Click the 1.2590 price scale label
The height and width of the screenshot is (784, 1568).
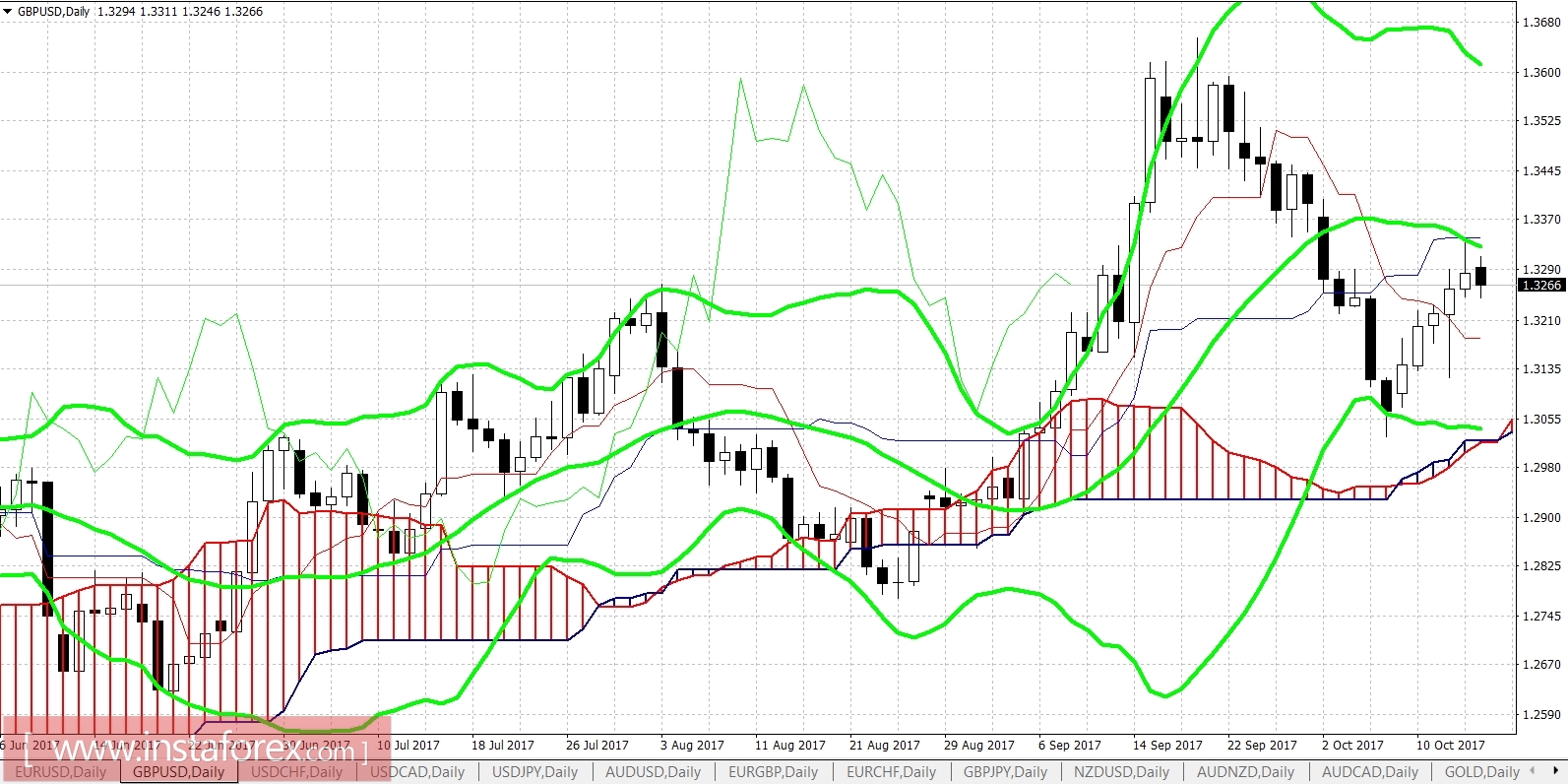(x=1541, y=715)
